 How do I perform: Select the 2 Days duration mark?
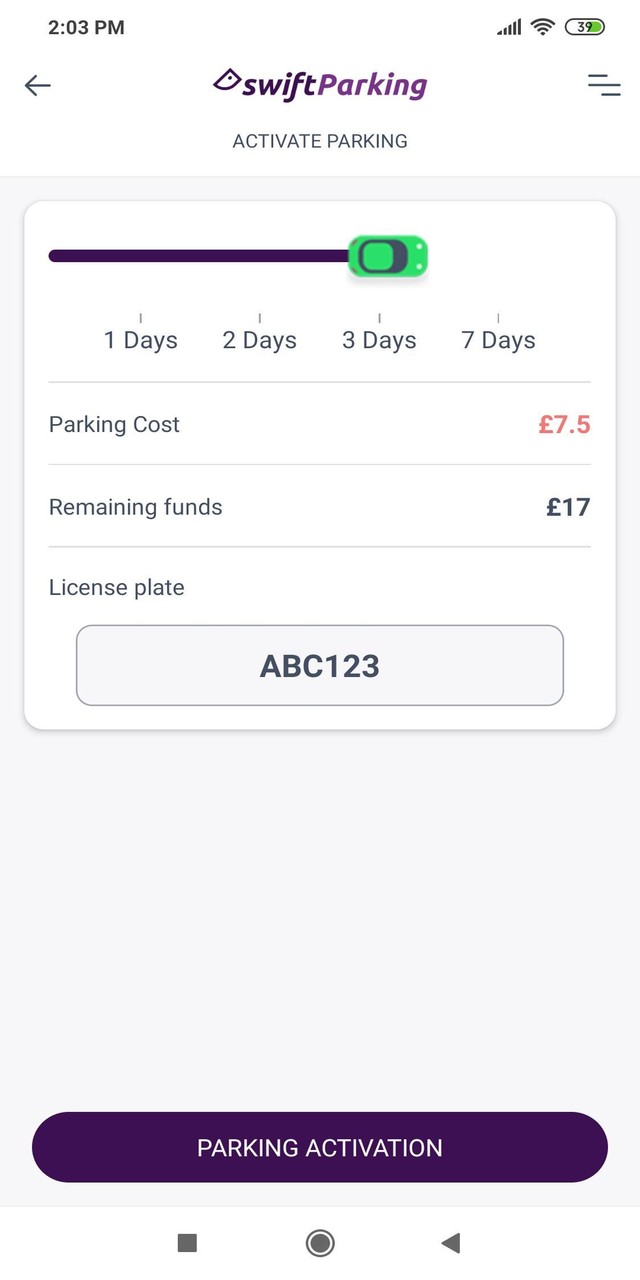259,339
